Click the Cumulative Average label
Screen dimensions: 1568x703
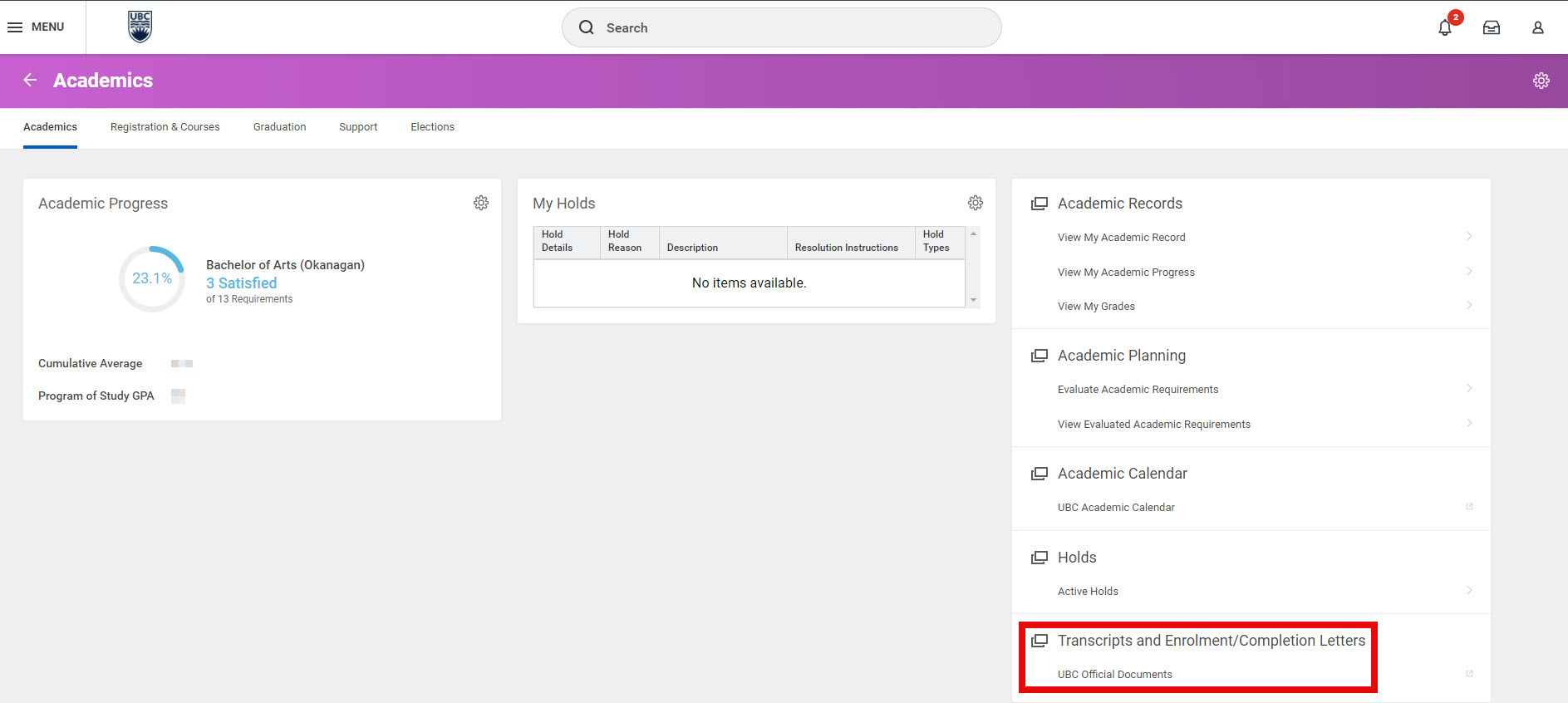pyautogui.click(x=90, y=364)
